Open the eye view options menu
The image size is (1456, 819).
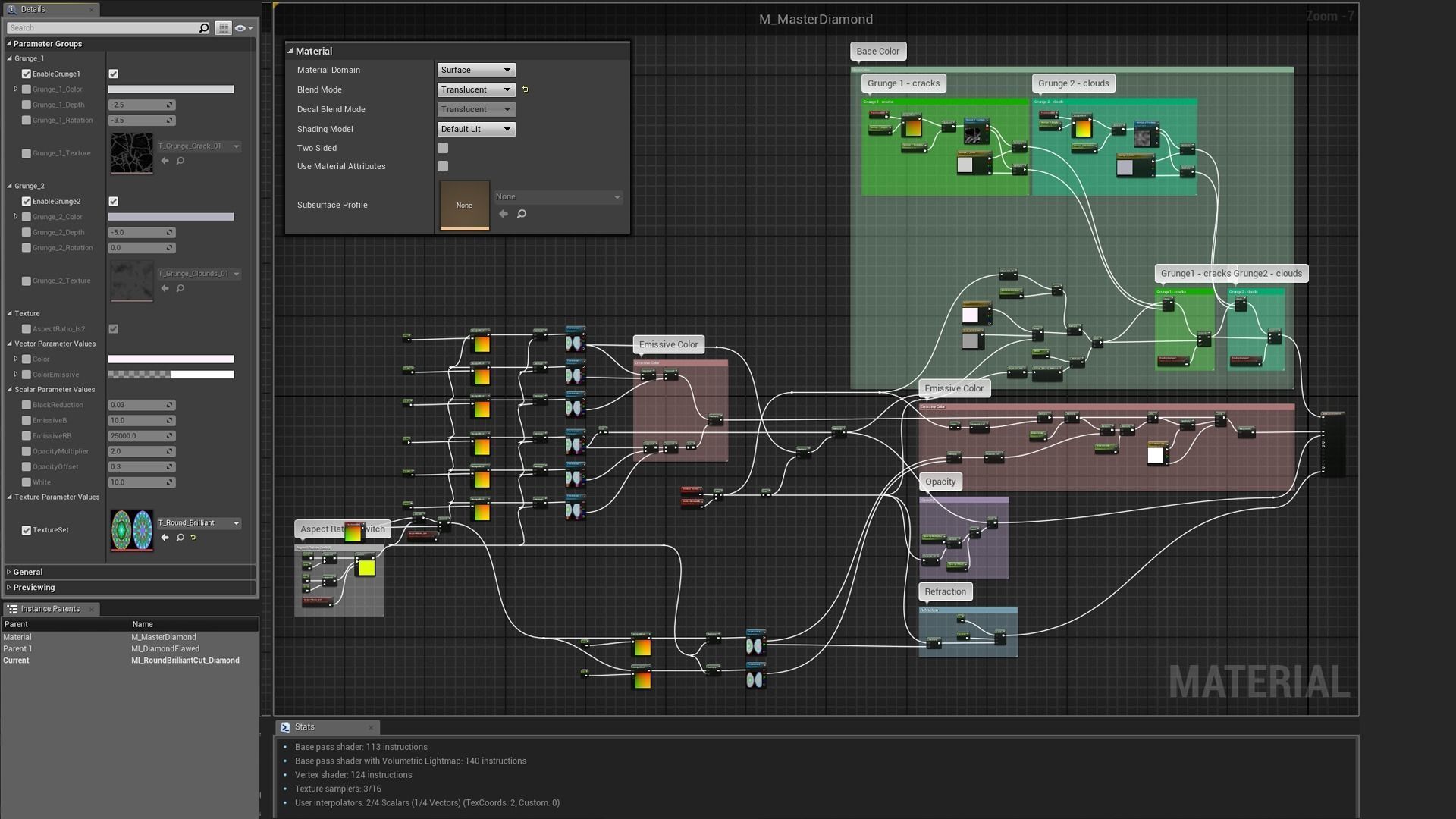pyautogui.click(x=243, y=28)
